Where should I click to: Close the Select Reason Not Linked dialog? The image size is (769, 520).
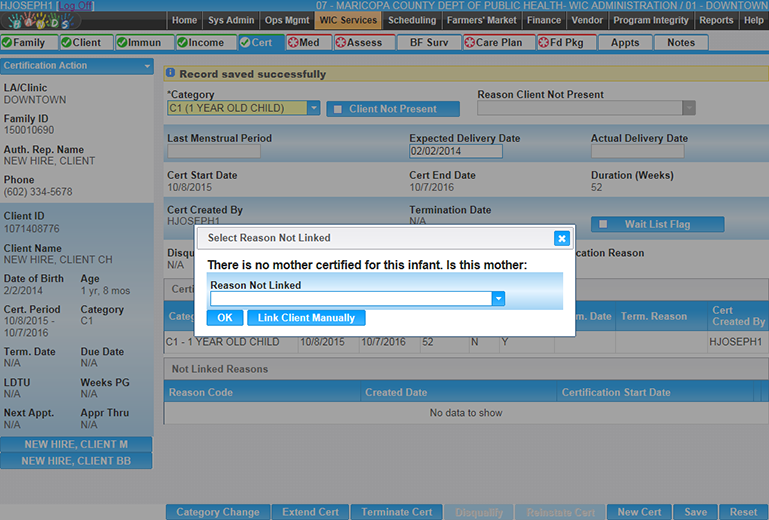[561, 238]
